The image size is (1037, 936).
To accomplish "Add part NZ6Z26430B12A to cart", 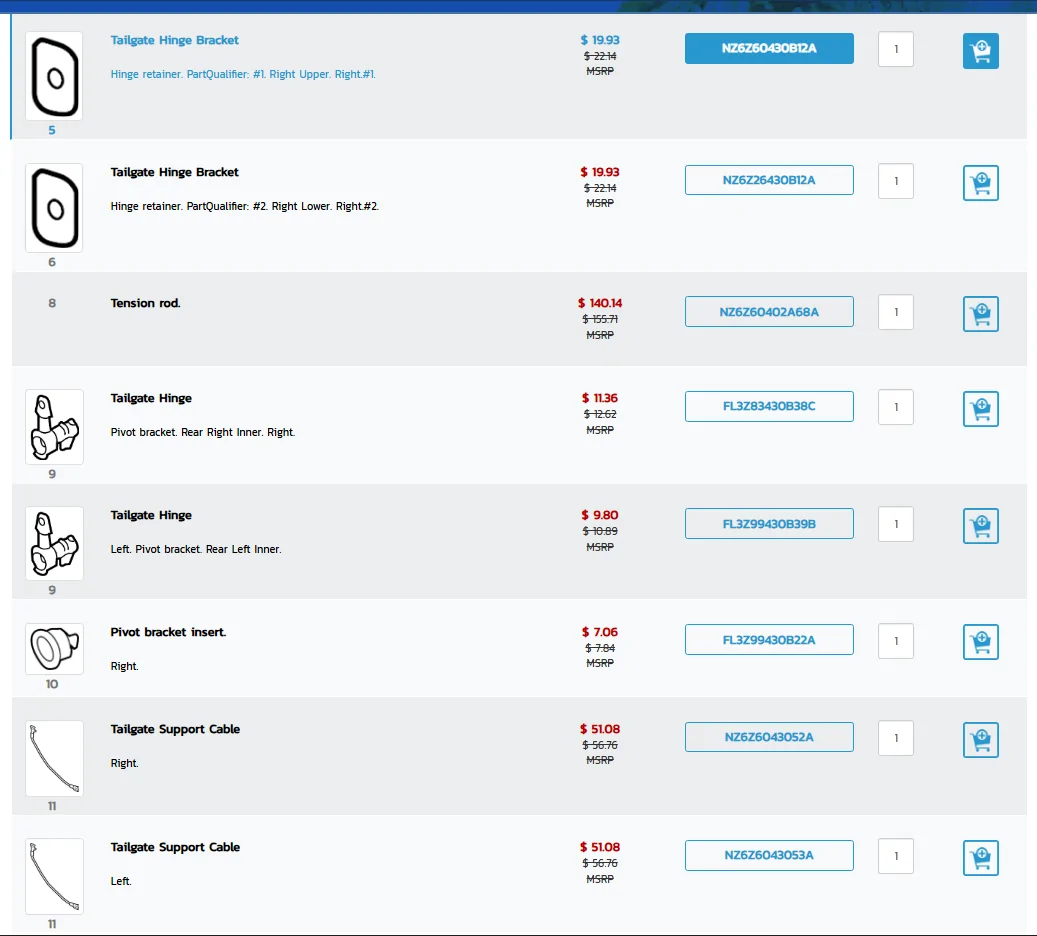I will 980,183.
